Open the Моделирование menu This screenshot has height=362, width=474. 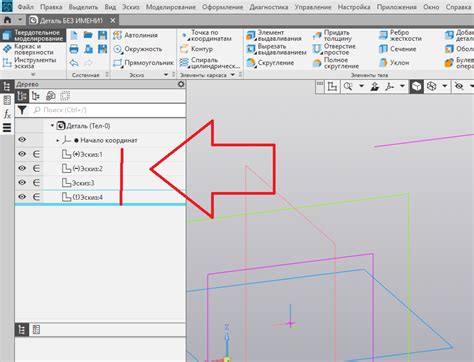[x=171, y=7]
